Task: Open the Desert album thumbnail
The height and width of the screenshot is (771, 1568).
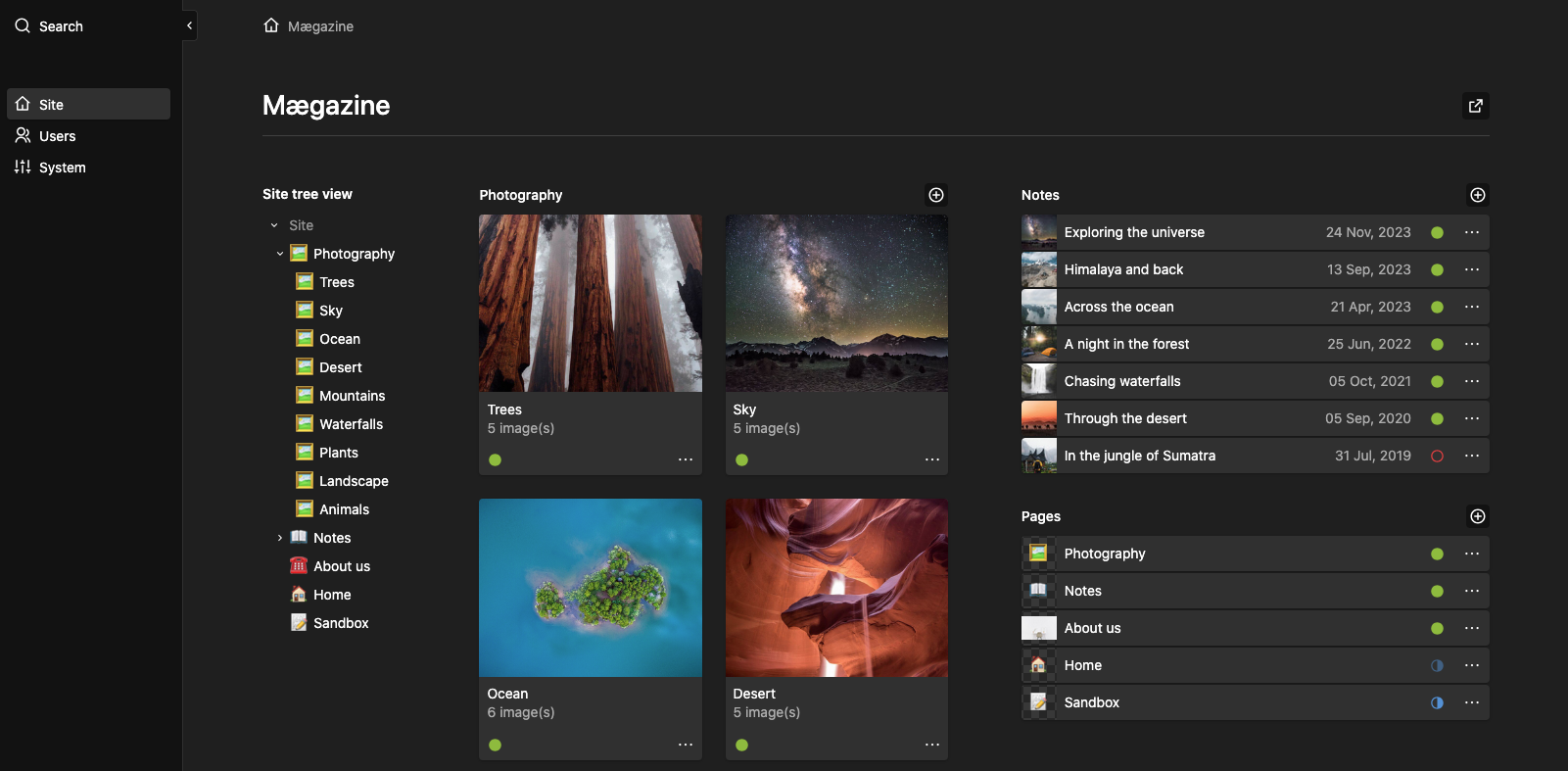Action: point(835,587)
